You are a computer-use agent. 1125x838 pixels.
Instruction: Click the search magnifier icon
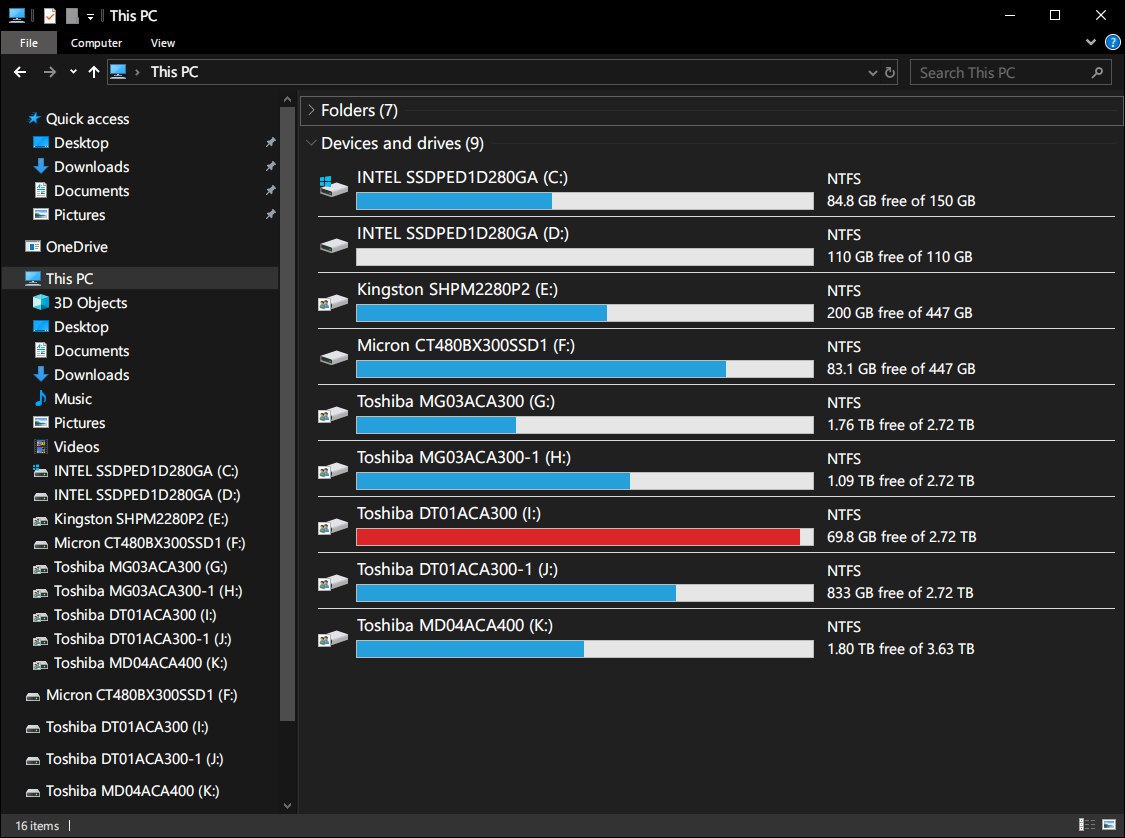tap(1097, 72)
